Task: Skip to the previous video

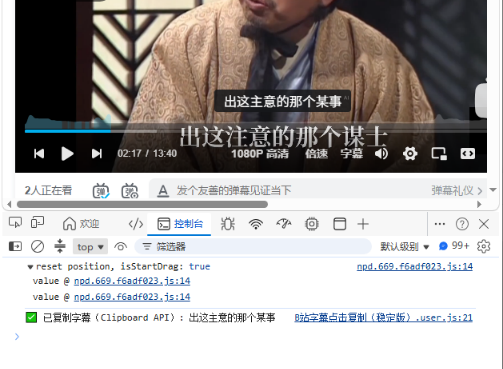Action: click(x=39, y=154)
